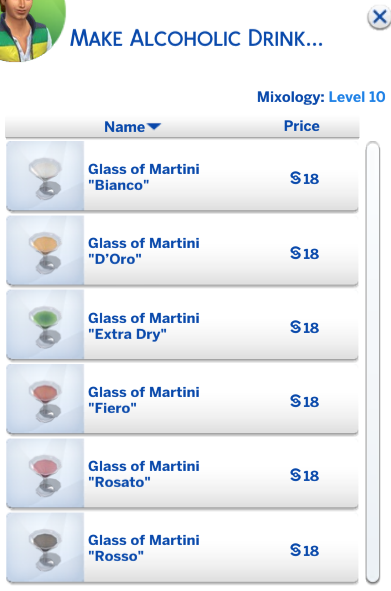Screen dimensions: 391x591
Task: Select the golden Martini D'Oro glass icon
Action: coord(45,250)
